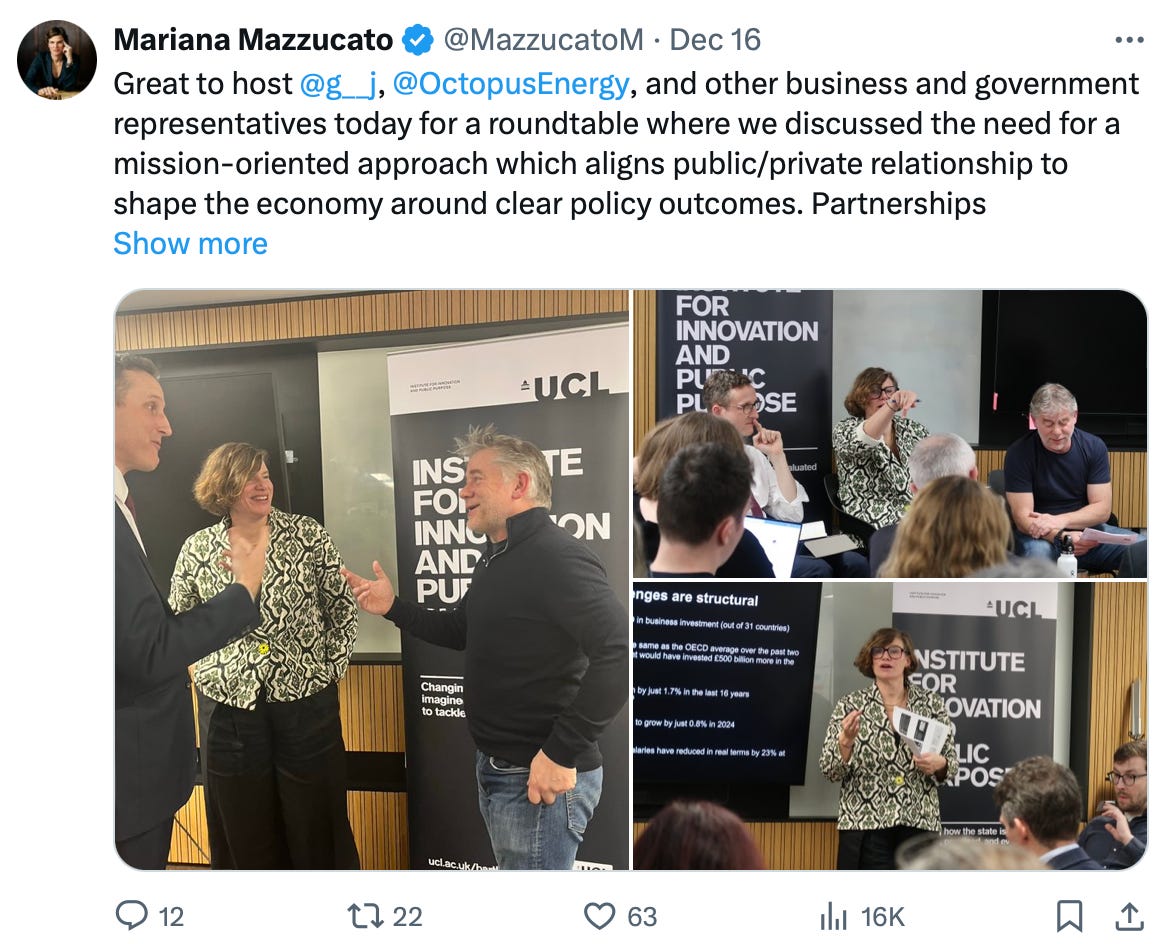View analytics via bar chart icon
The image size is (1156, 944).
click(x=833, y=917)
